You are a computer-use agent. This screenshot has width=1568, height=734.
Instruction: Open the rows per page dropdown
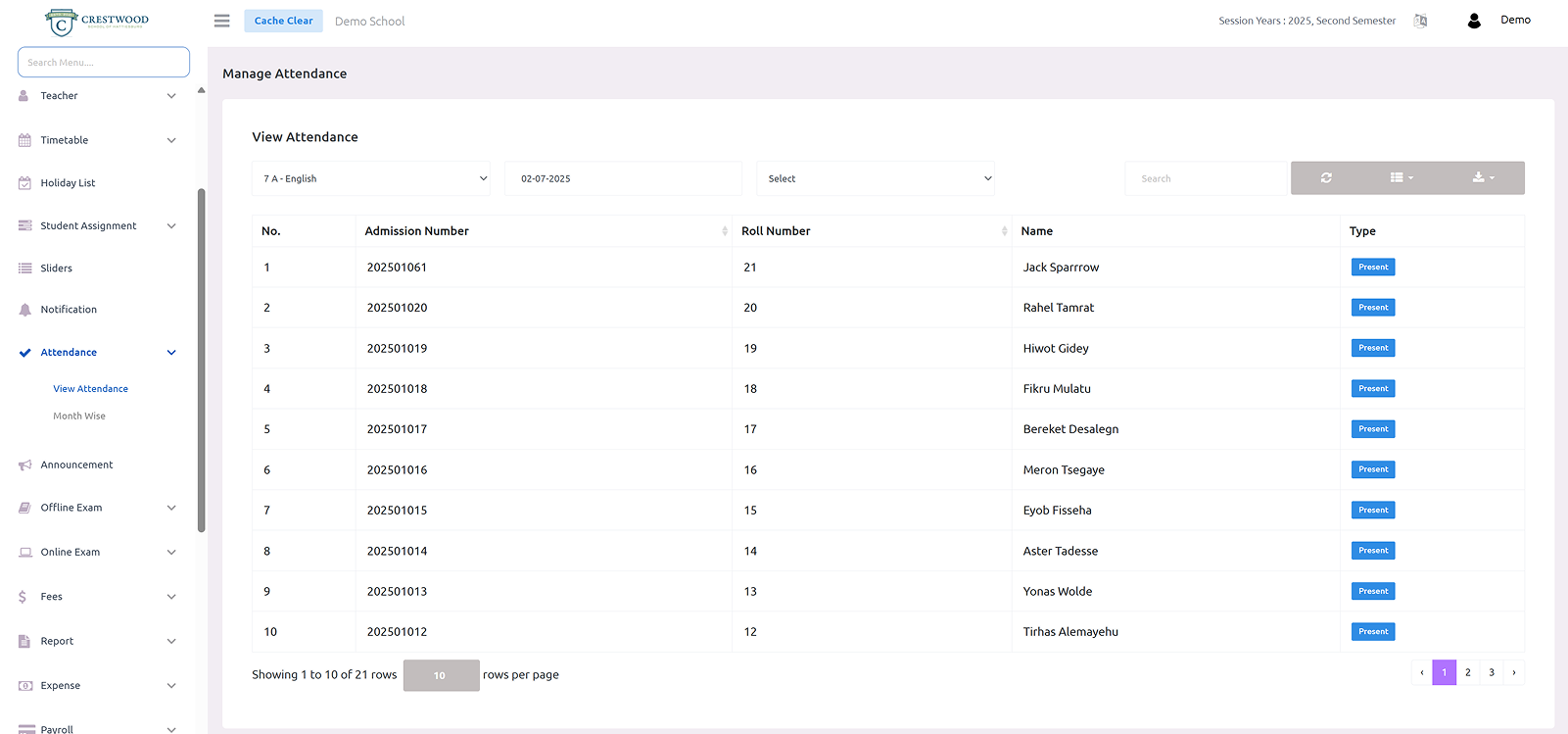pos(441,675)
